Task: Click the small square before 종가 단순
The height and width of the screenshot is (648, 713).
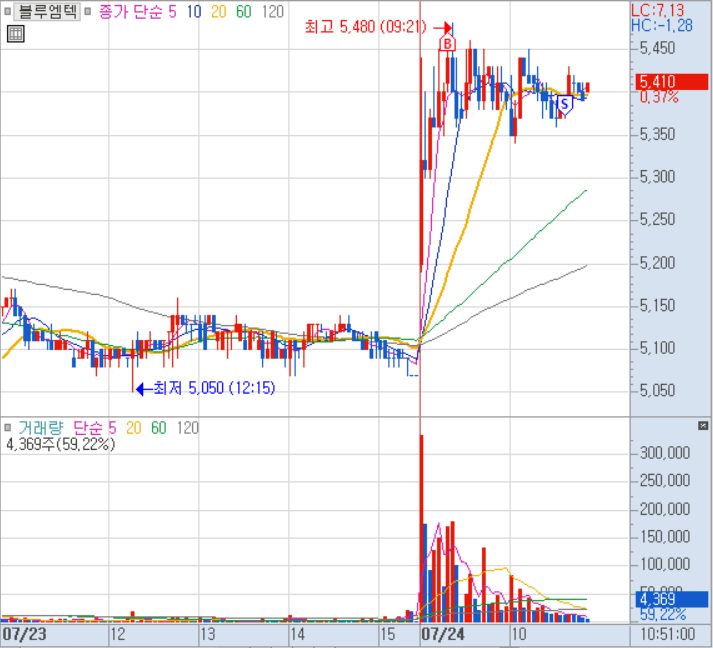Action: point(89,11)
